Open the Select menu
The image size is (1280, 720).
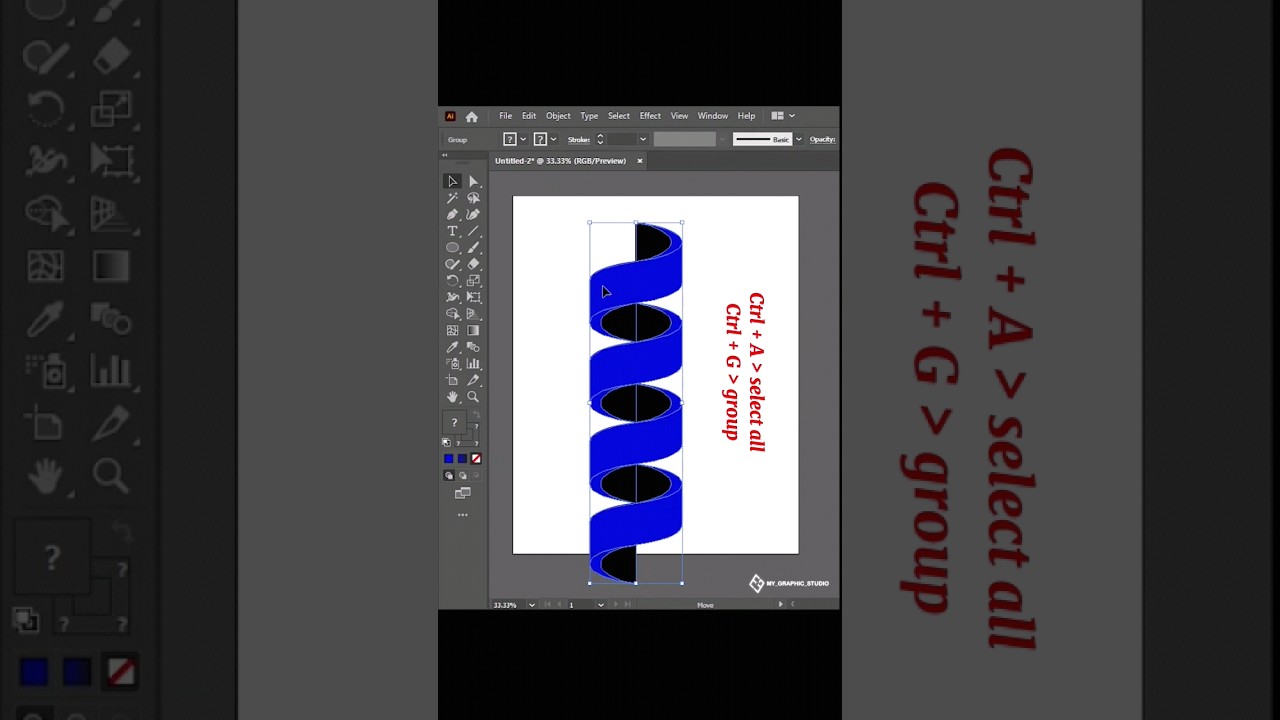619,116
